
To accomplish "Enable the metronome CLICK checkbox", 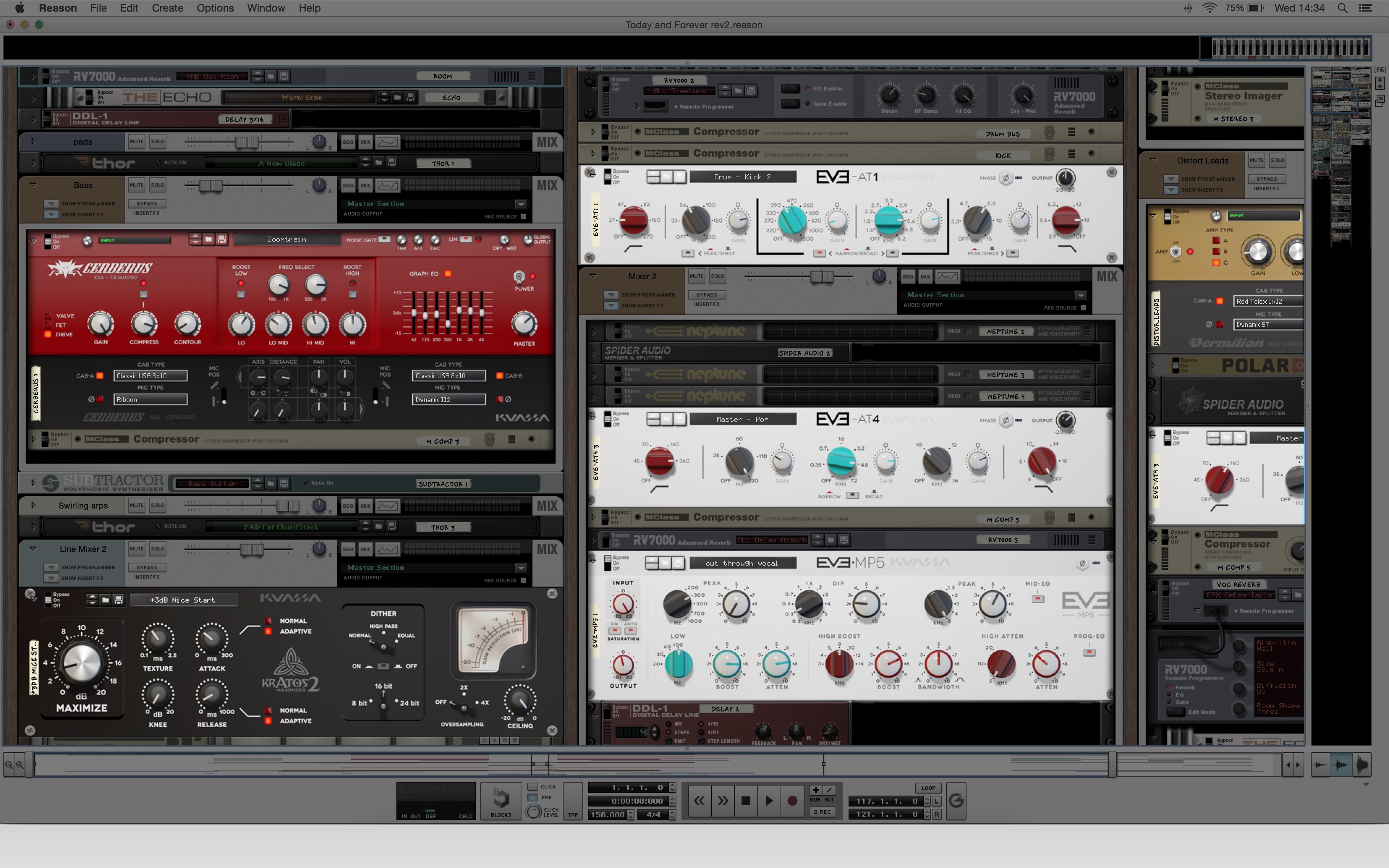I will (533, 787).
